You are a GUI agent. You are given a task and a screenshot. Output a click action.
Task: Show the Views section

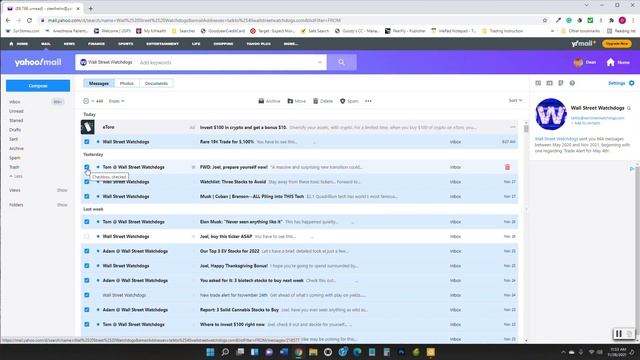pyautogui.click(x=62, y=190)
